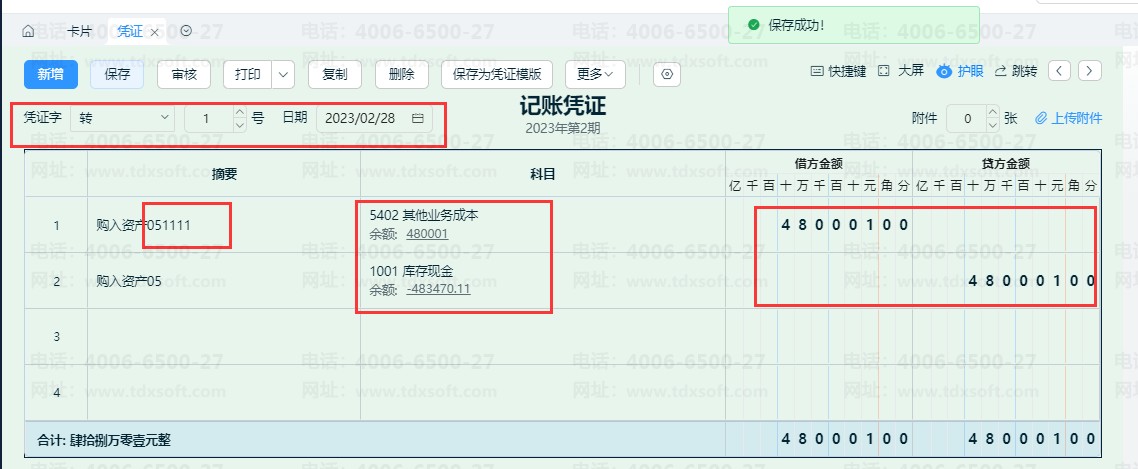Click the 跳转 jump icon

(1015, 71)
